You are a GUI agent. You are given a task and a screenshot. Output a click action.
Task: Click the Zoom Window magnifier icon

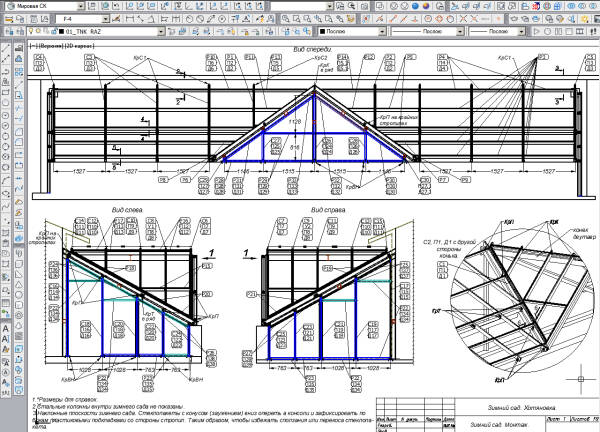(x=297, y=19)
